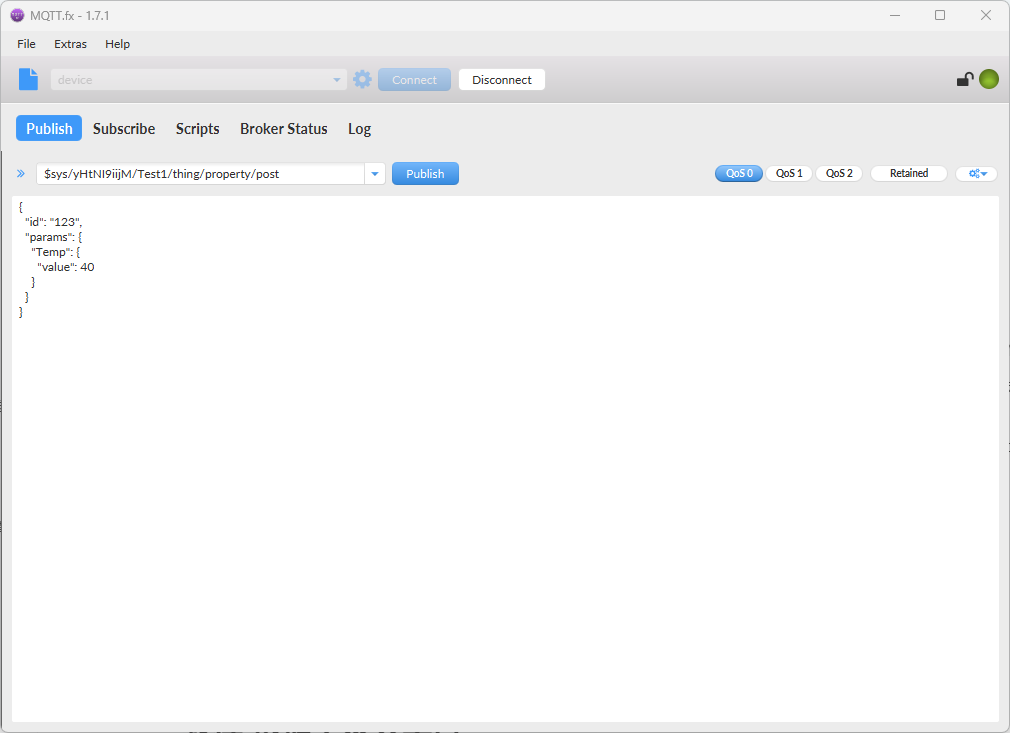Select QoS 0 quality level
This screenshot has width=1010, height=733.
[x=738, y=174]
